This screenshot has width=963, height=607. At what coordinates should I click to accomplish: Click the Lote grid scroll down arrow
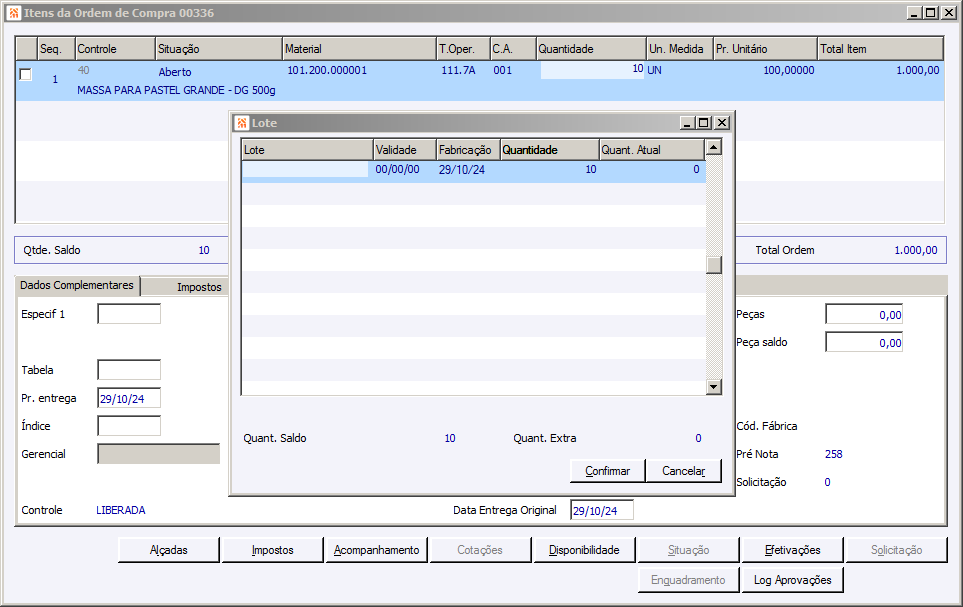point(713,386)
